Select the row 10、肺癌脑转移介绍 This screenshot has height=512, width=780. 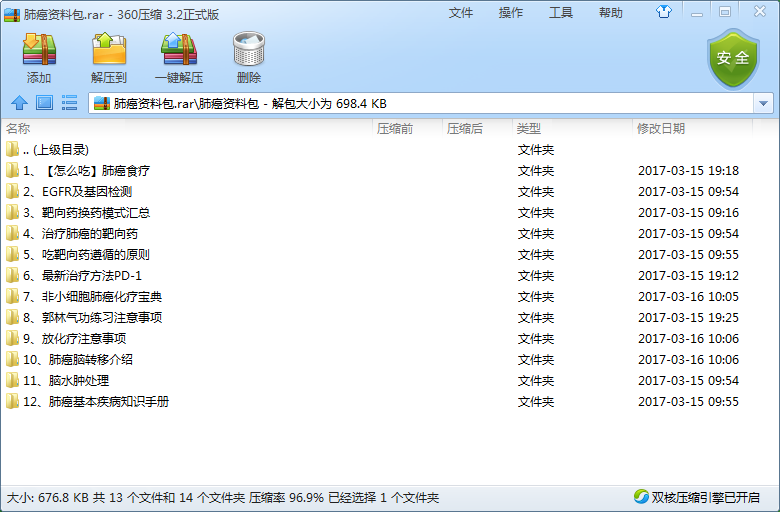390,359
